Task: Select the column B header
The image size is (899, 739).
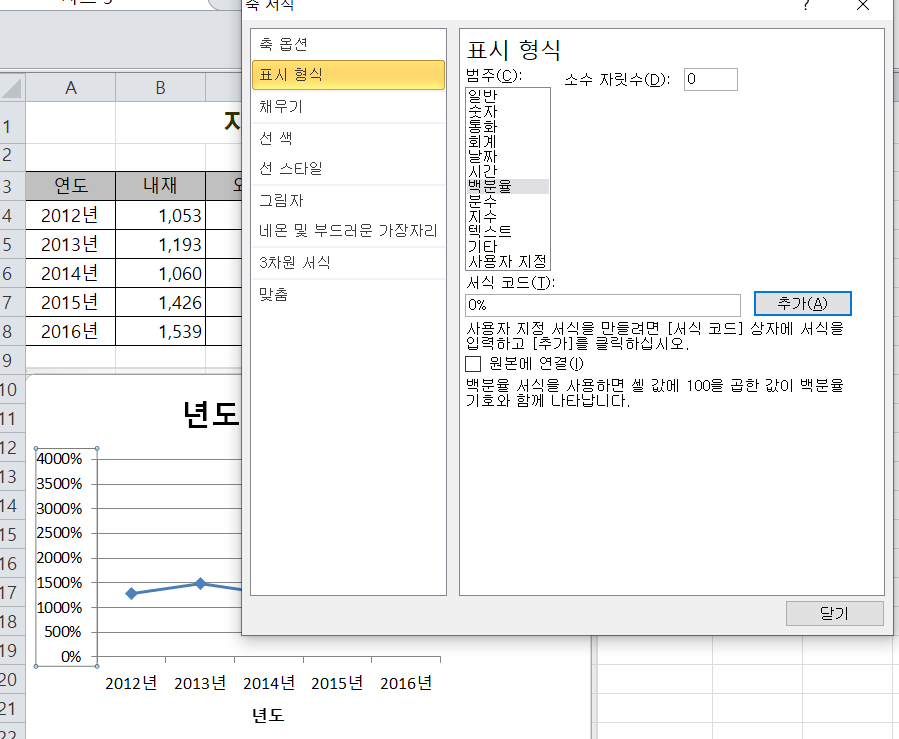Action: pyautogui.click(x=160, y=88)
